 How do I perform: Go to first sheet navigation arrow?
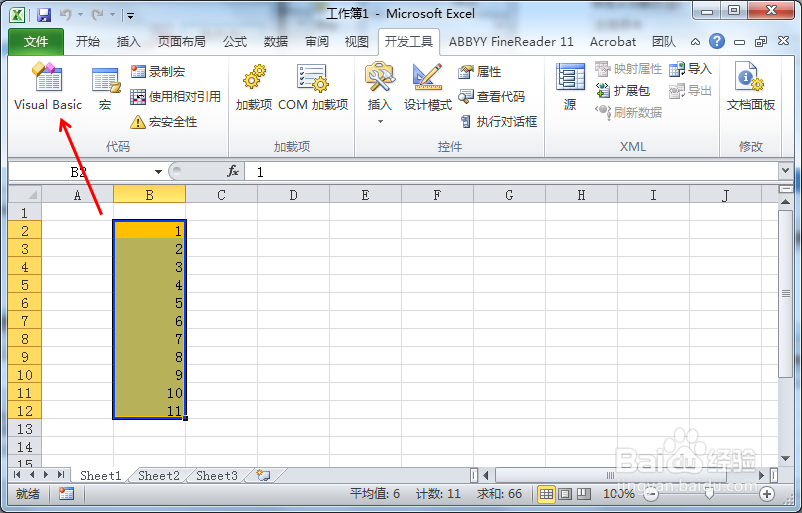[x=17, y=475]
